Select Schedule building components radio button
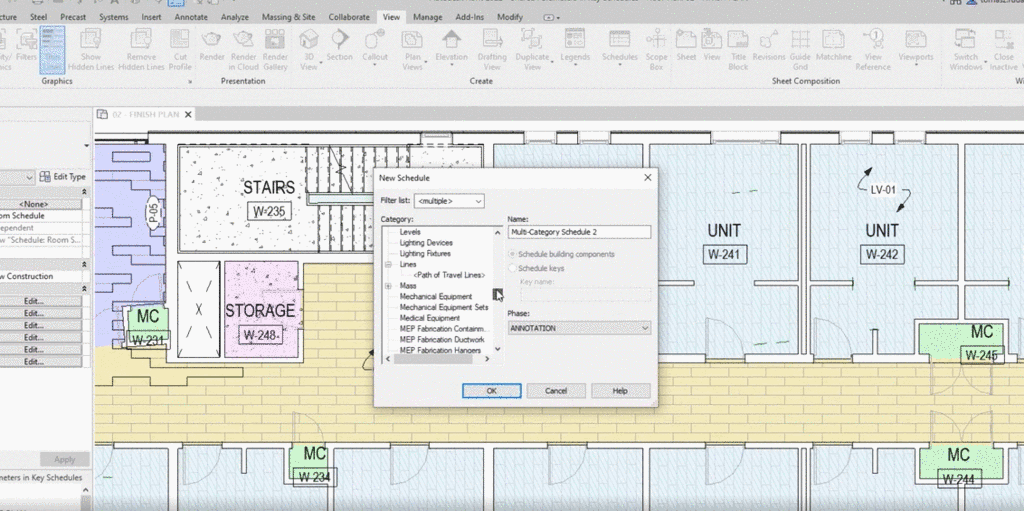Screen dimensions: 1024x511 tap(514, 254)
